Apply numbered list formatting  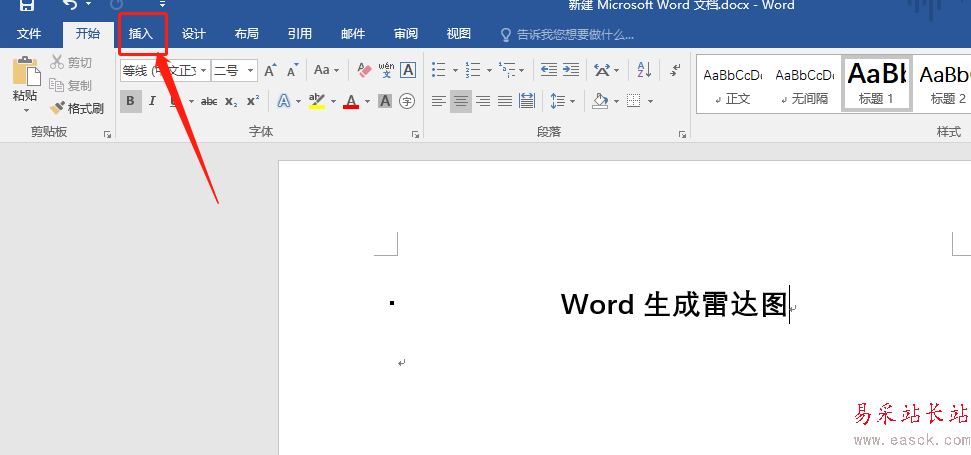tap(473, 70)
